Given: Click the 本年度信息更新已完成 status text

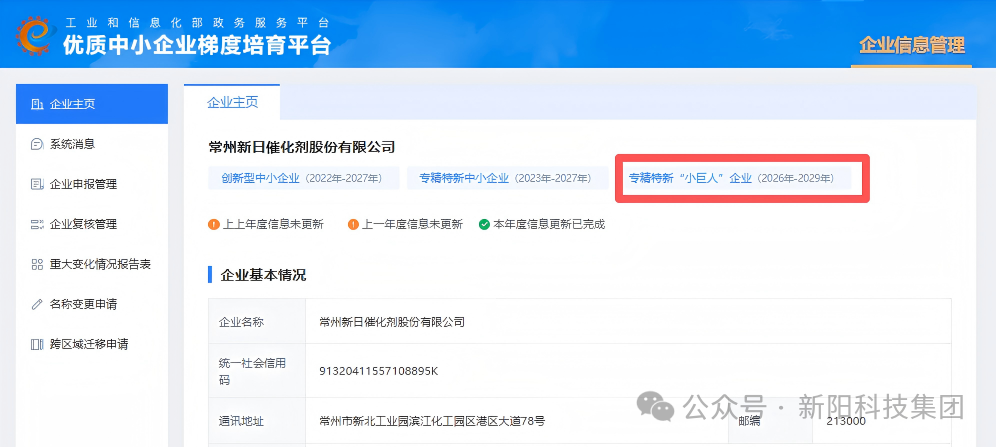Looking at the screenshot, I should coord(549,224).
